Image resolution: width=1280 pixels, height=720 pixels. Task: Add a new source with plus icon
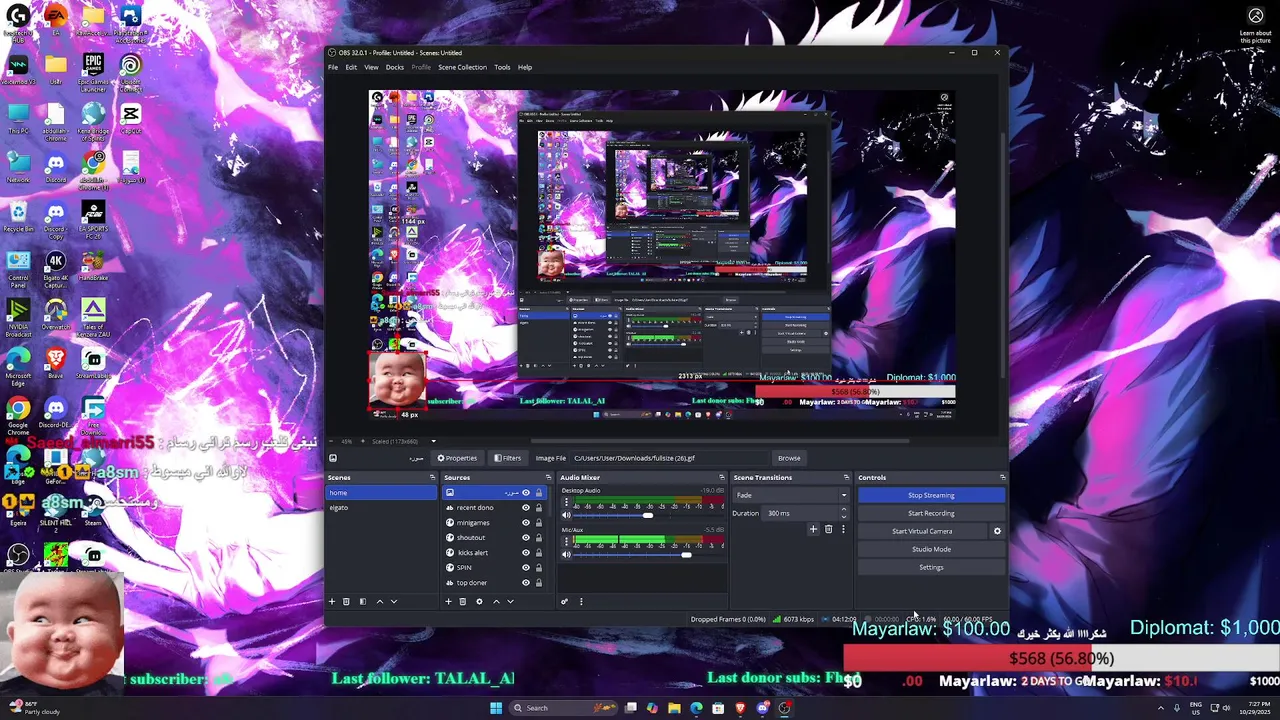tap(448, 601)
